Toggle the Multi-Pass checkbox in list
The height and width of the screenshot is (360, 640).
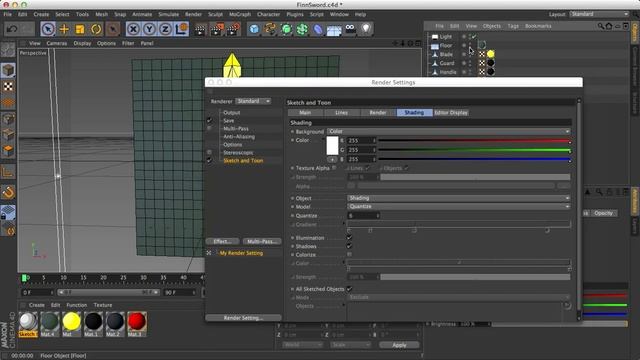point(209,129)
